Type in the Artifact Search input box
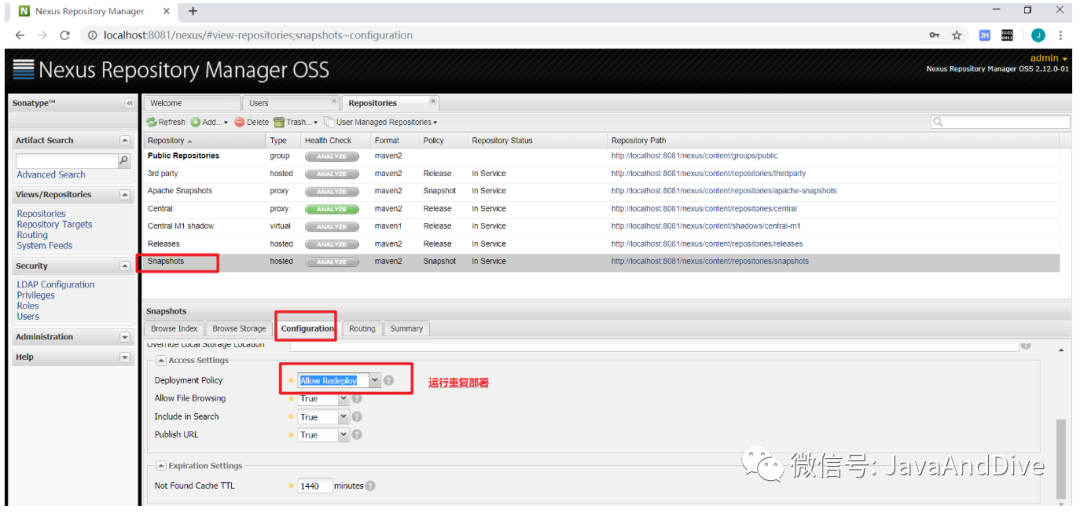The image size is (1080, 513). [x=68, y=160]
